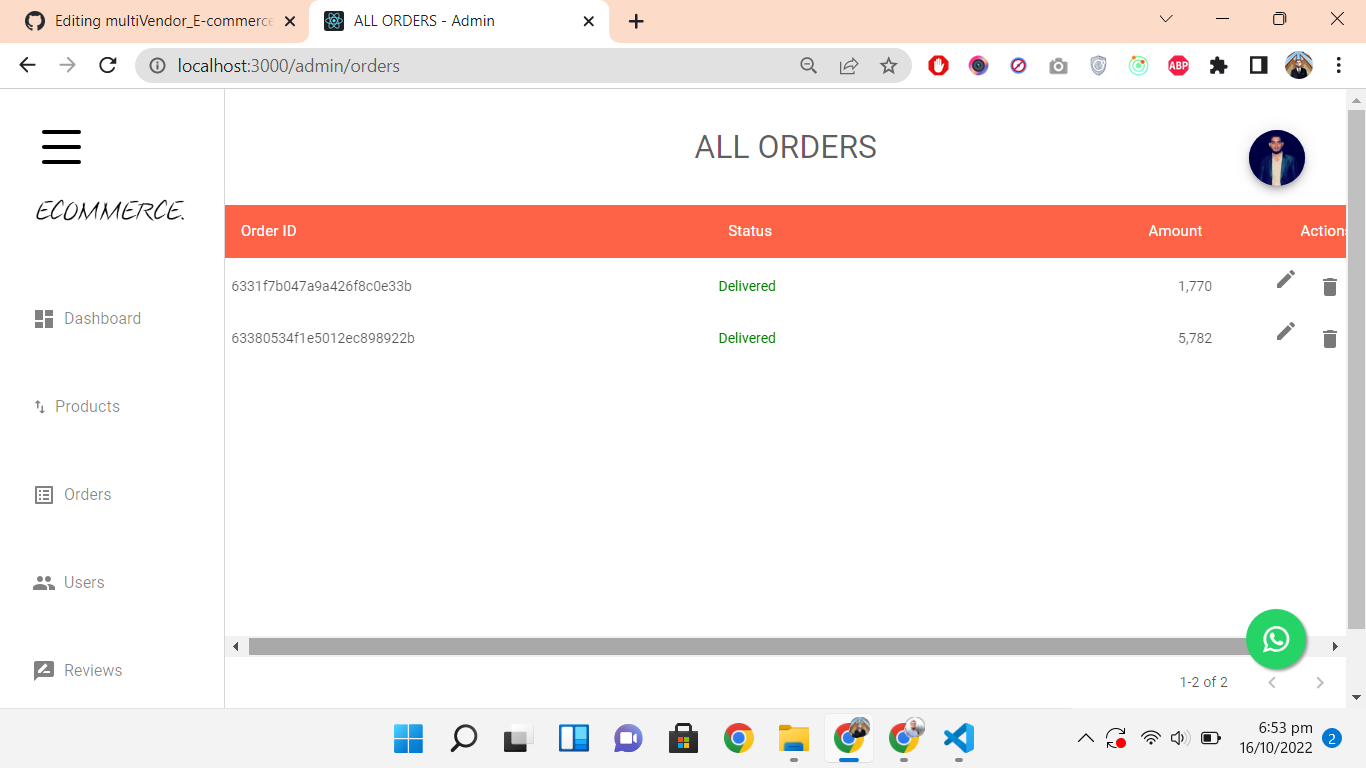Open the admin profile avatar picture
Screen dimensions: 1366x768
click(x=1276, y=158)
